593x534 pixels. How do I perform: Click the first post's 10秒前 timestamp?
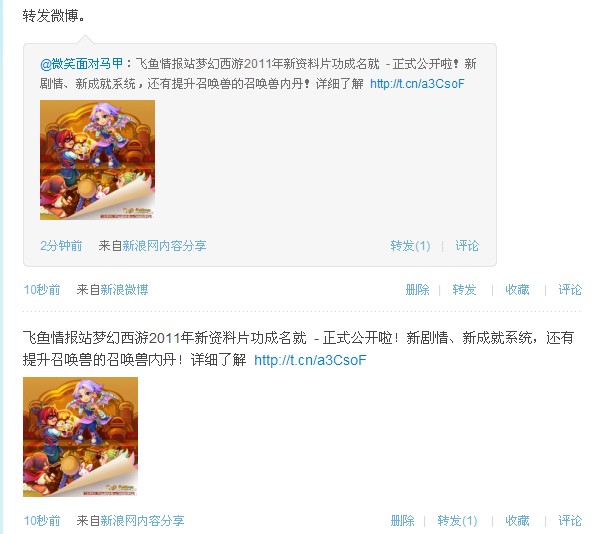pos(42,290)
